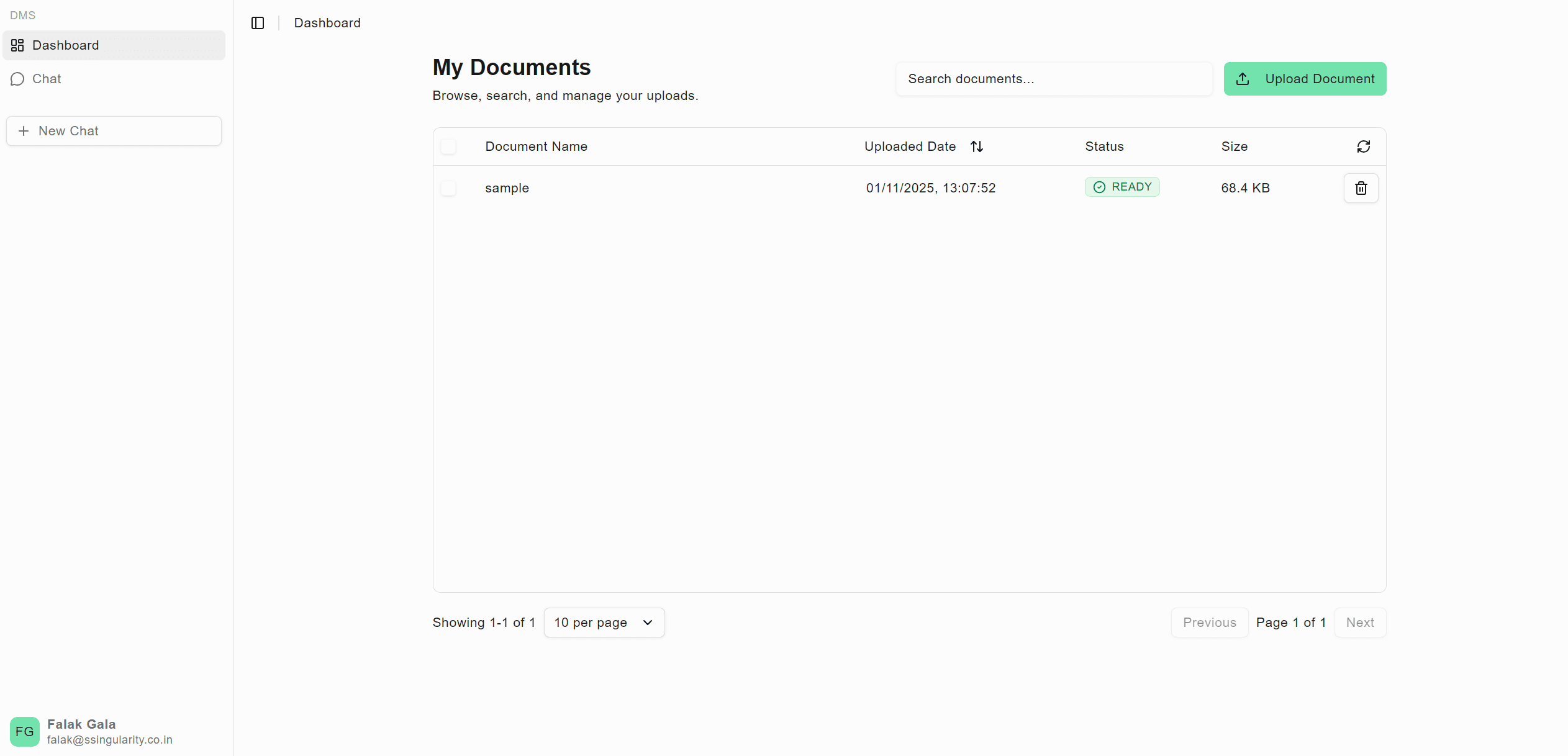
Task: Click the Next page button
Action: click(1359, 623)
